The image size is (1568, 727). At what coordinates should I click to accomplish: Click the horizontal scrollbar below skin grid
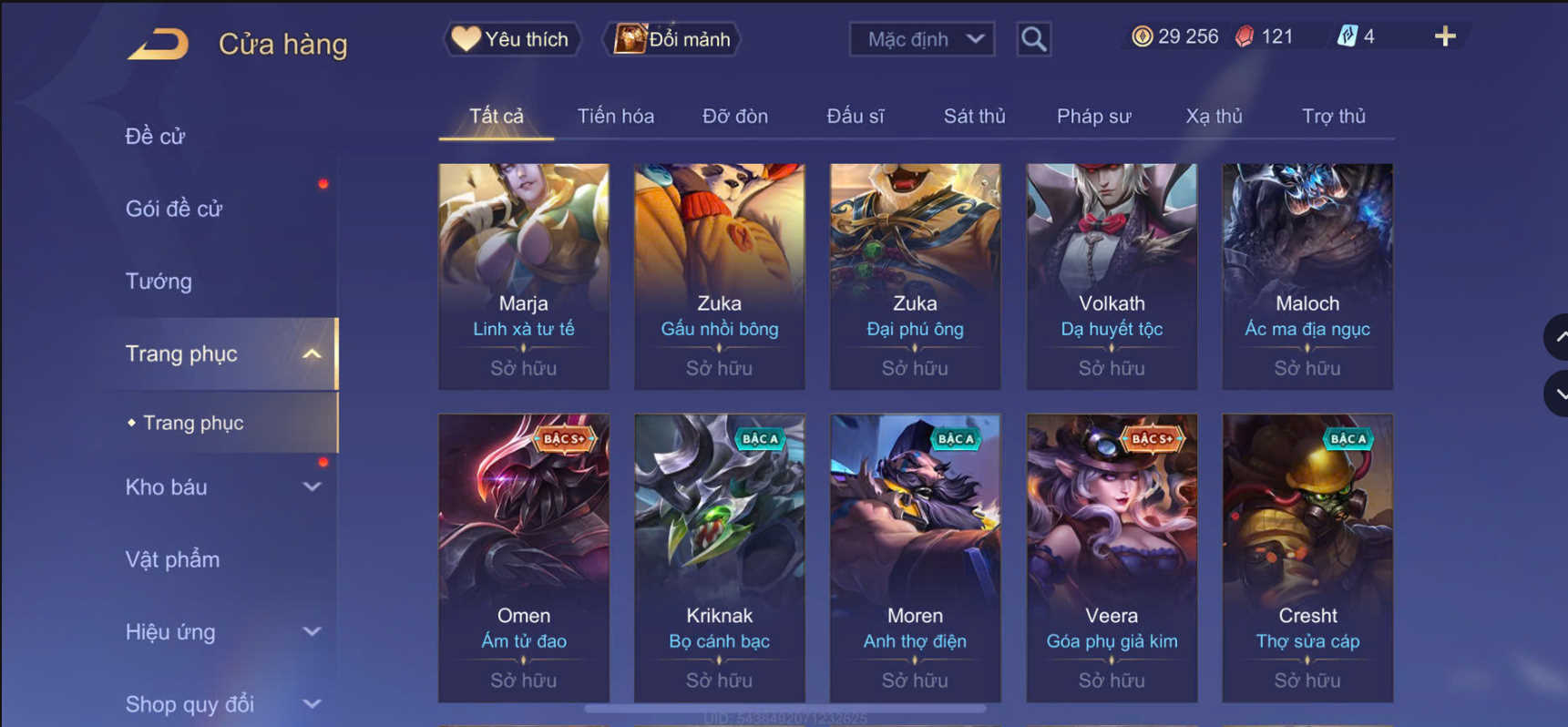784,707
